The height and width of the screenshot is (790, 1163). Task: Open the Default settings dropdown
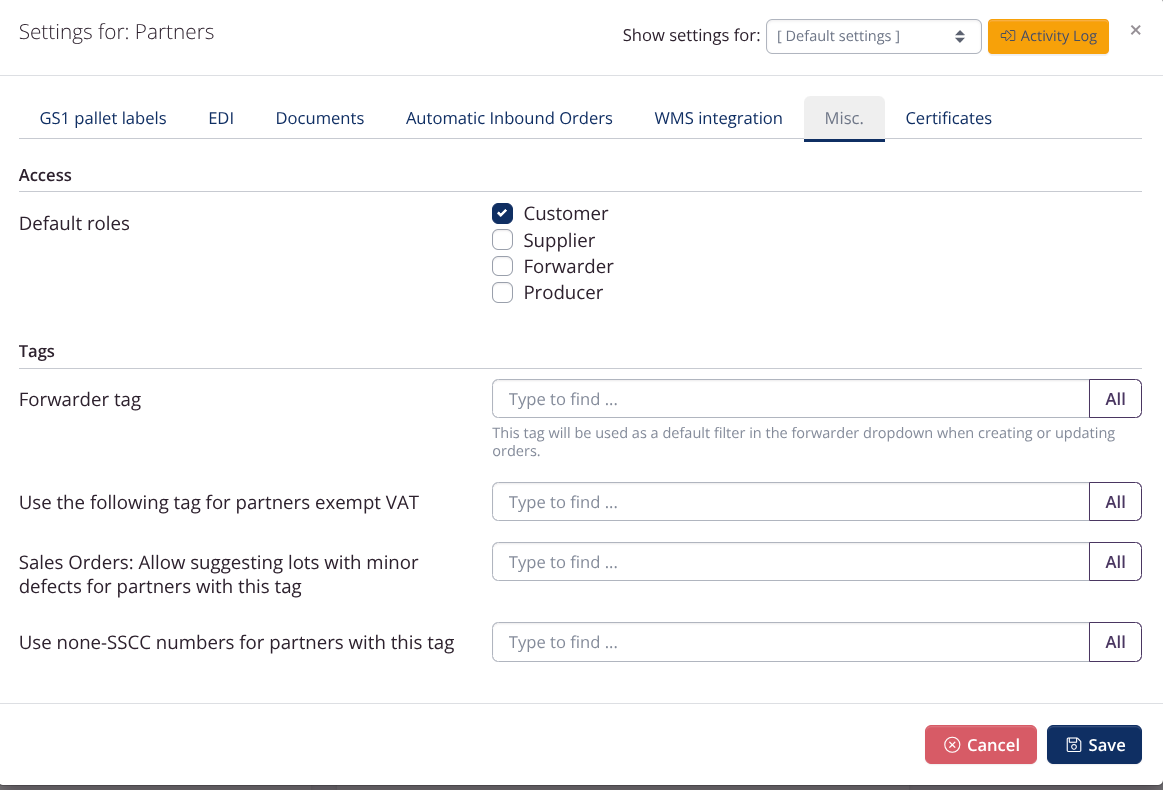873,35
